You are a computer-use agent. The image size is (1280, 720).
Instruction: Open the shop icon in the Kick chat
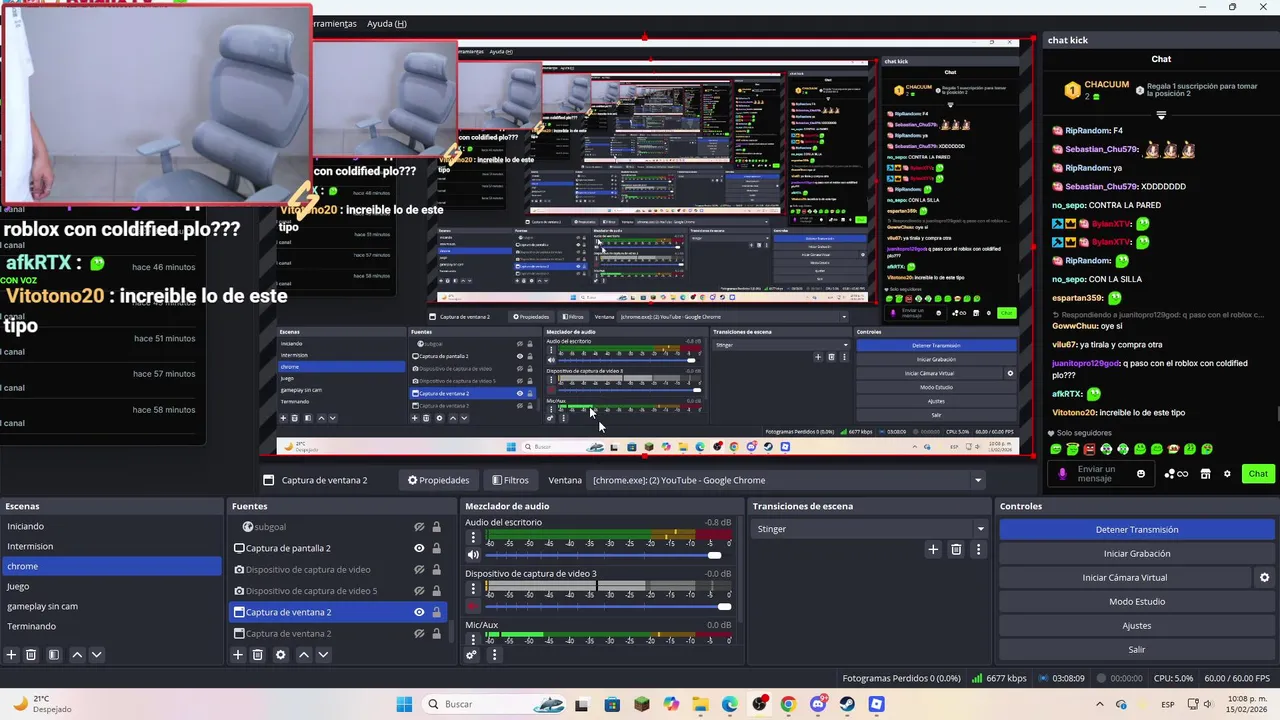[x=1206, y=474]
